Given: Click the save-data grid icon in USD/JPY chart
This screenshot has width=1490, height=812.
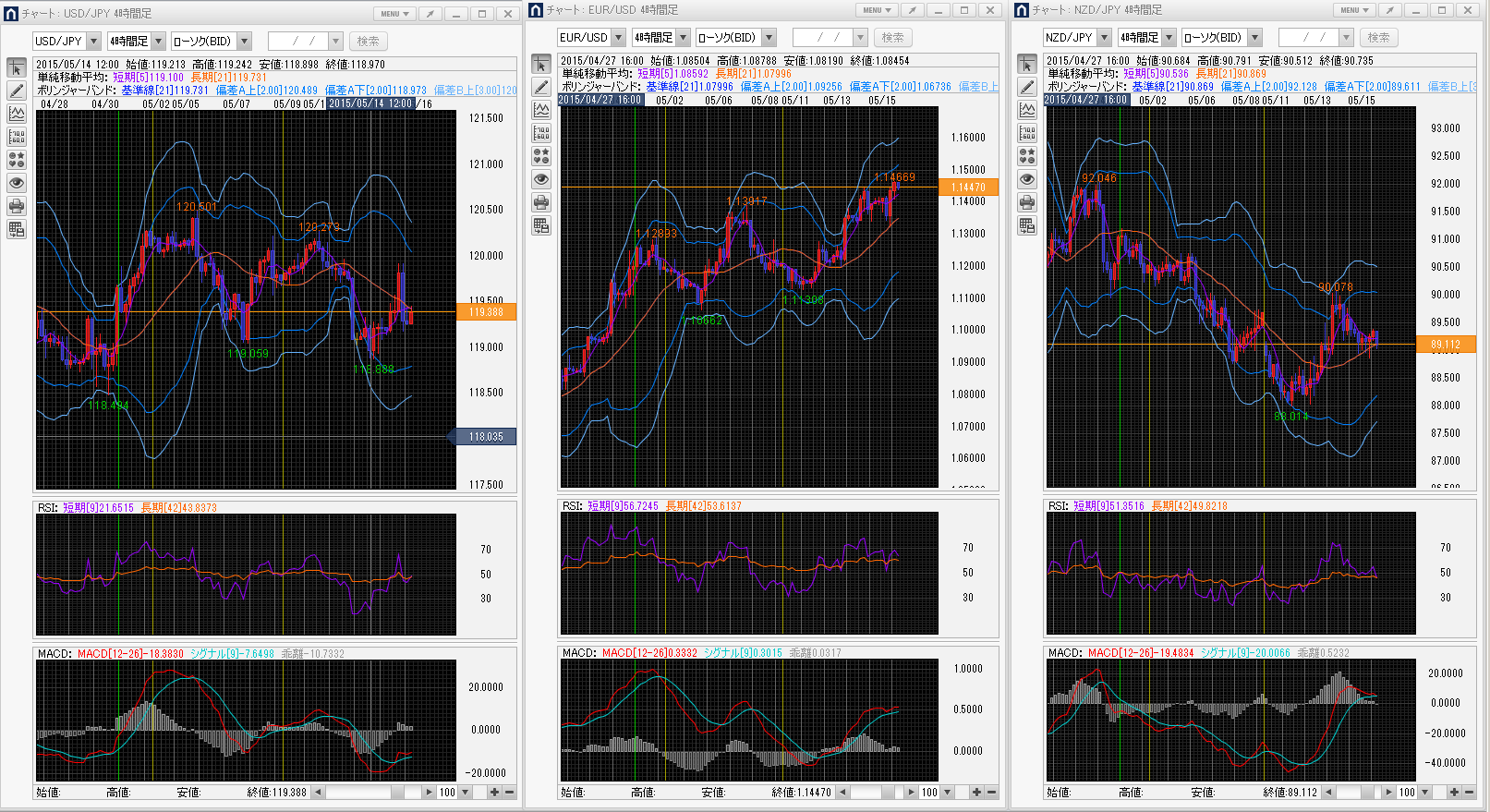Looking at the screenshot, I should point(17,229).
